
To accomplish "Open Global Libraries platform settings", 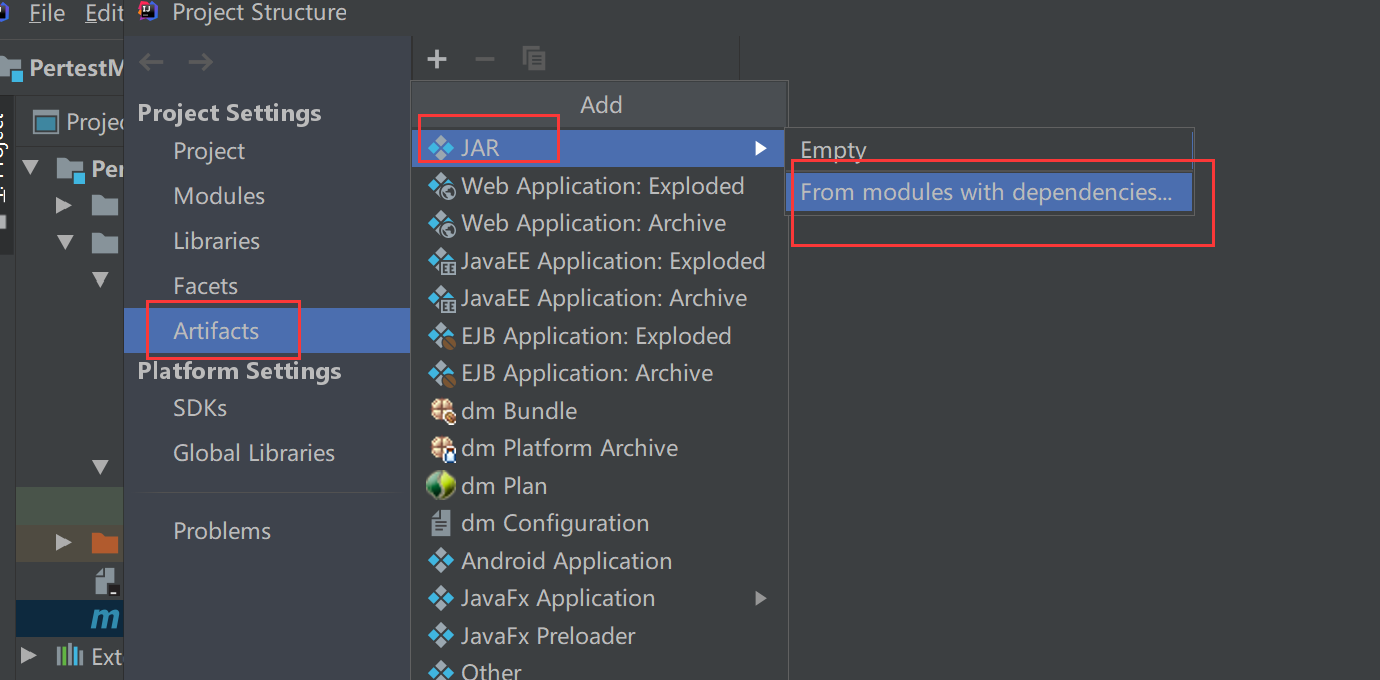I will [254, 453].
